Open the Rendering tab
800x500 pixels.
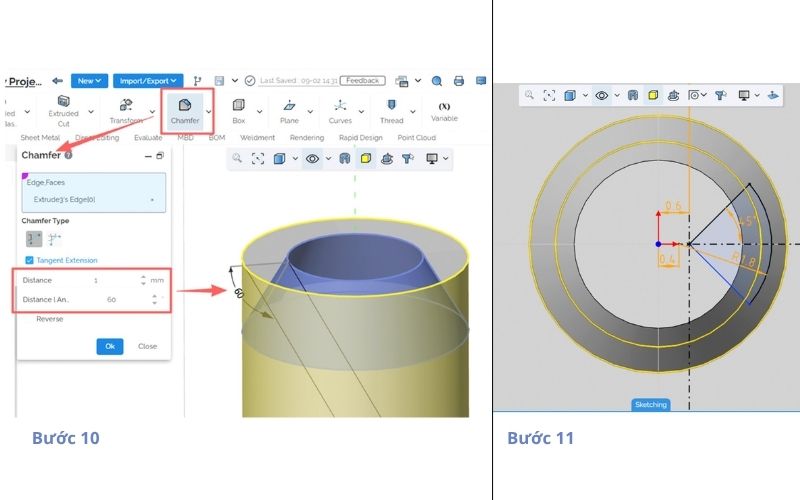point(306,138)
